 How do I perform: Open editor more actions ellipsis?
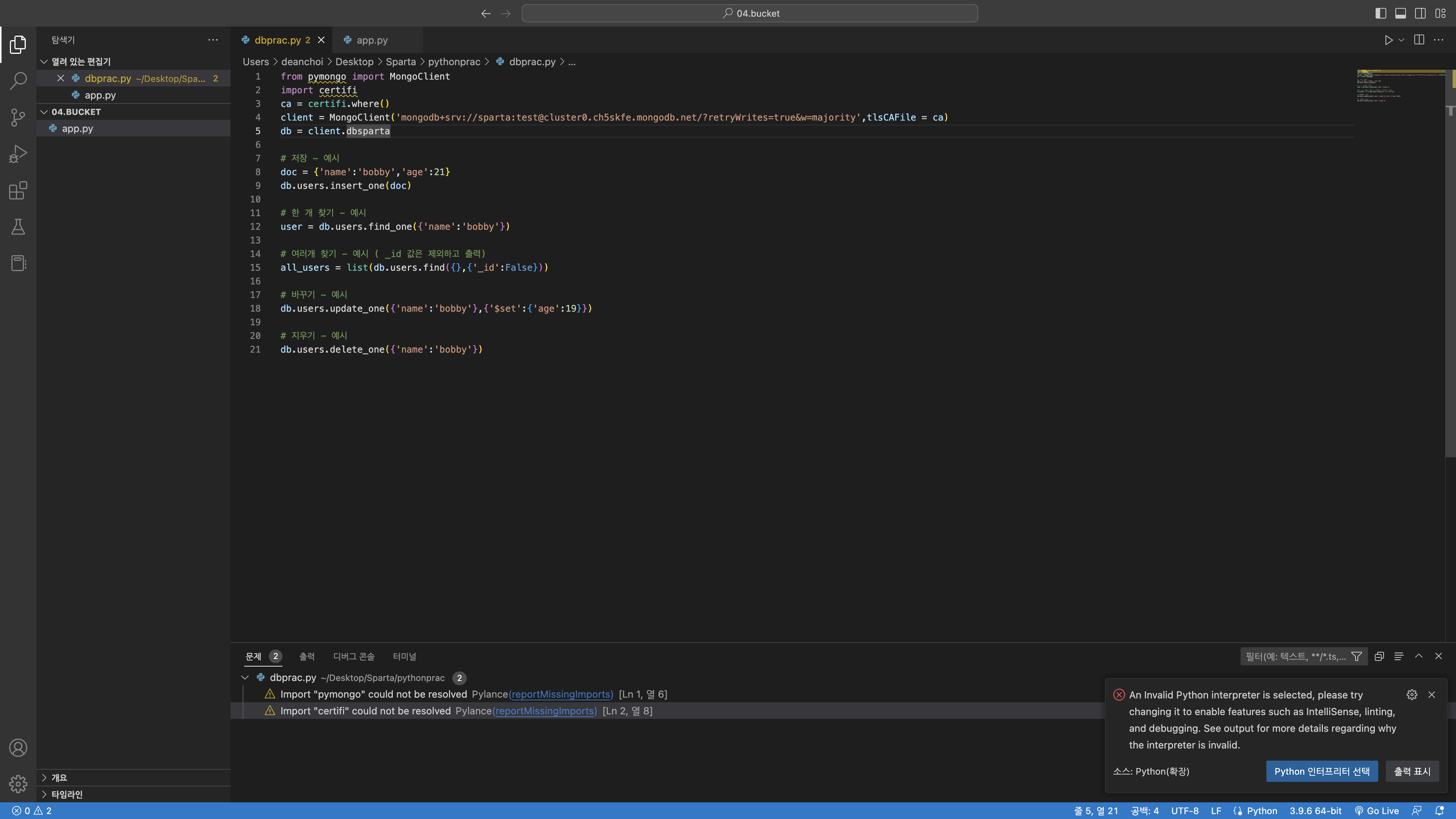pos(1439,40)
